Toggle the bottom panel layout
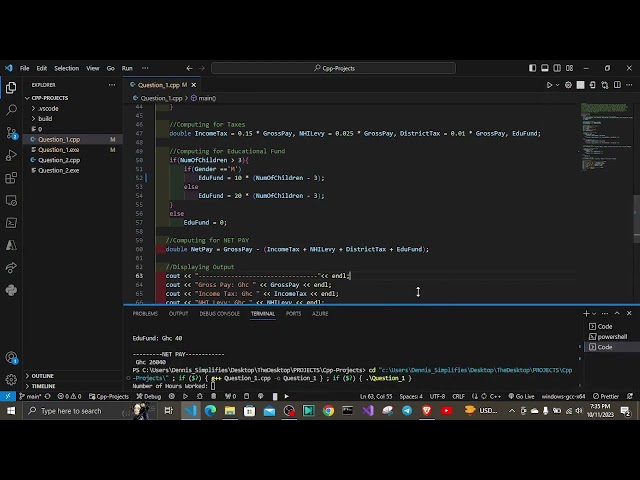Viewport: 640px width, 480px height. click(544, 68)
